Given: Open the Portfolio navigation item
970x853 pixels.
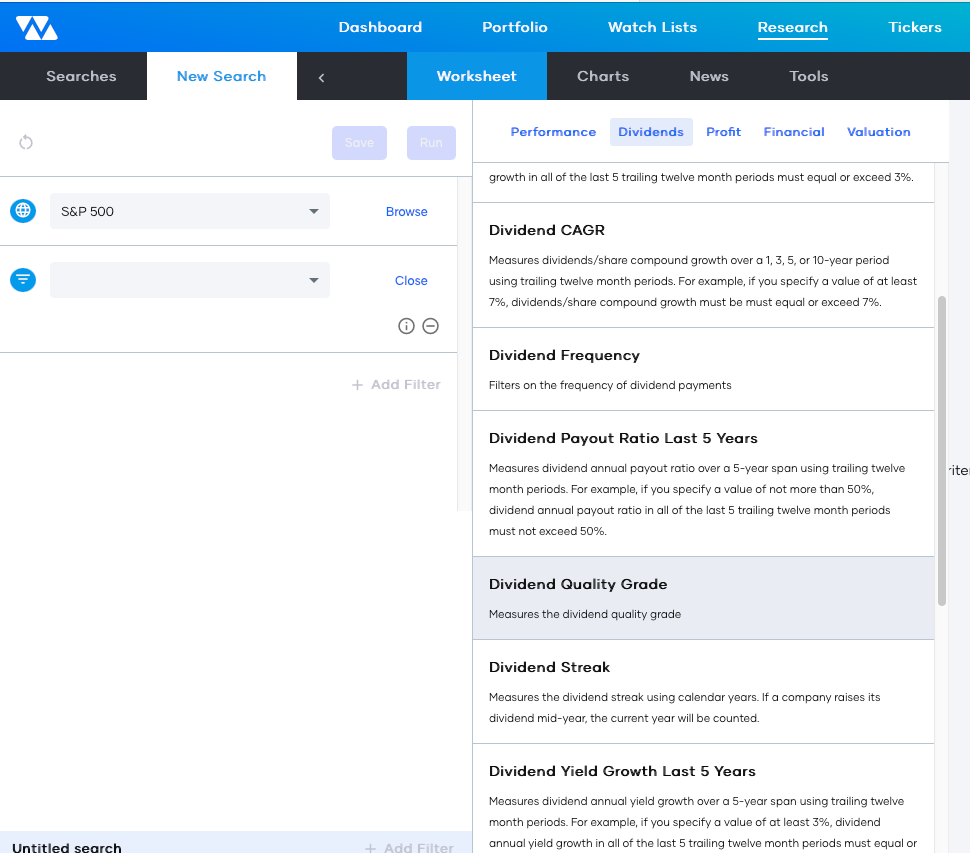Looking at the screenshot, I should point(515,27).
